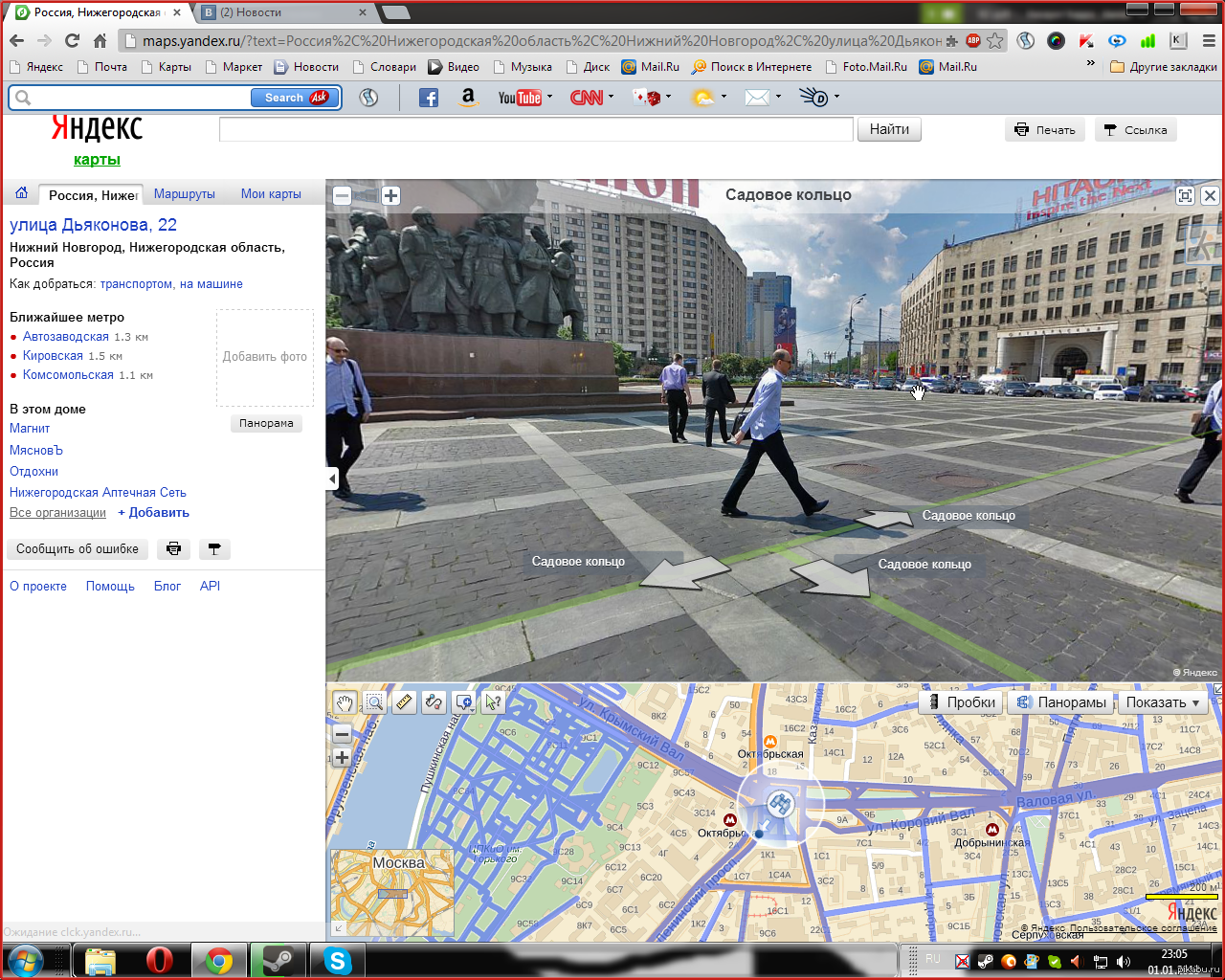Select the route drawing tool on map
Image resolution: width=1225 pixels, height=980 pixels.
pyautogui.click(x=434, y=702)
